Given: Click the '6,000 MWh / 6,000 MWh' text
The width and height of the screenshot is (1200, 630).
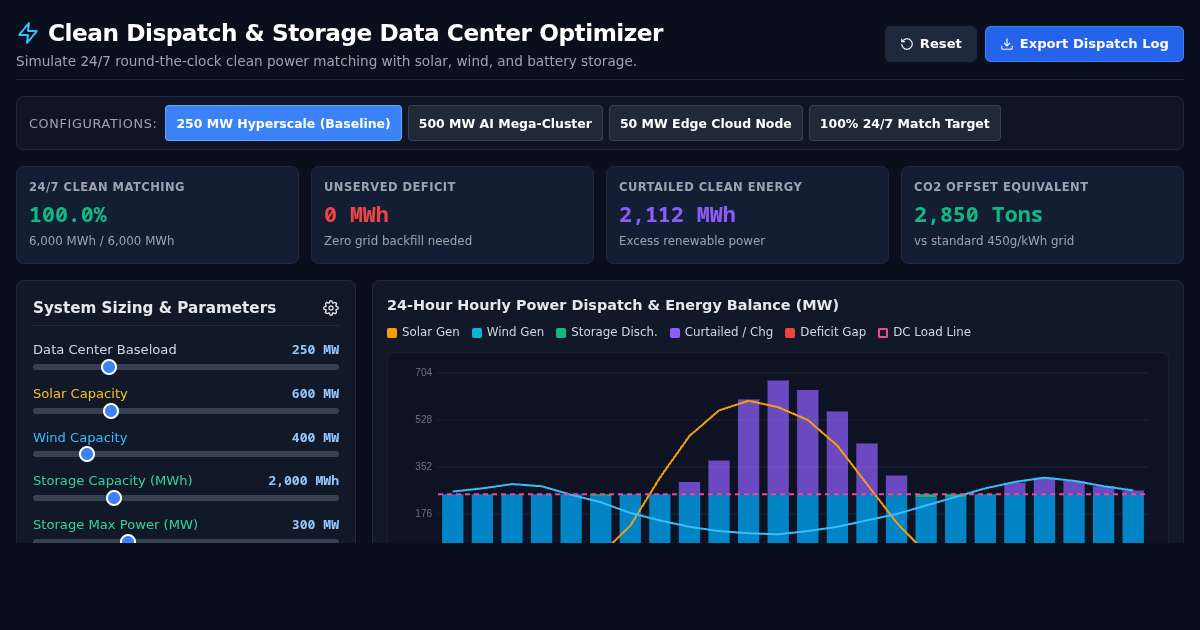Looking at the screenshot, I should pos(101,241).
